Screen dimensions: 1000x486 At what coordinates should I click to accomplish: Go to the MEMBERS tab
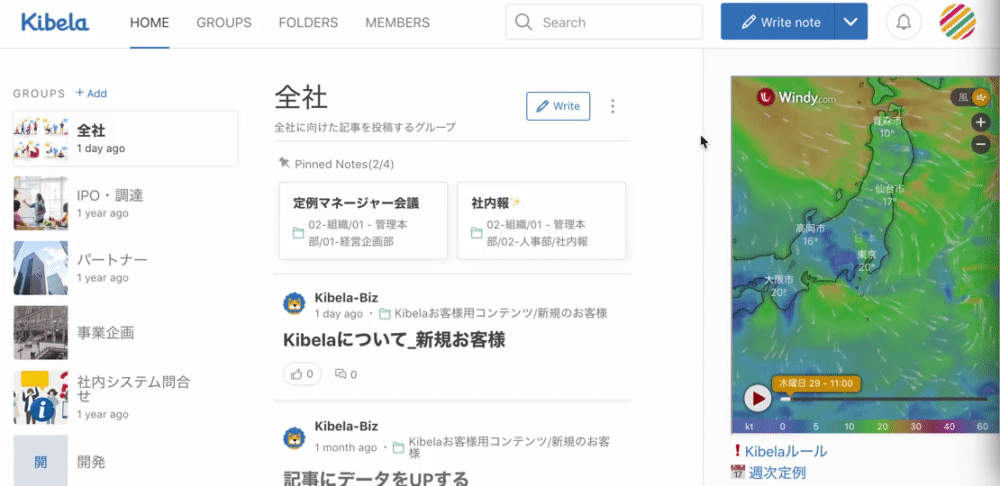pyautogui.click(x=397, y=22)
